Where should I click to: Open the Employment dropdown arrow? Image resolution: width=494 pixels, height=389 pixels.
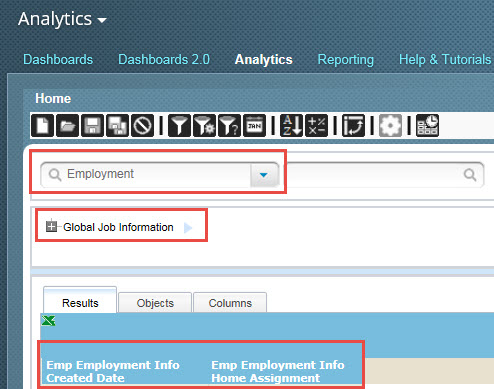tap(264, 175)
